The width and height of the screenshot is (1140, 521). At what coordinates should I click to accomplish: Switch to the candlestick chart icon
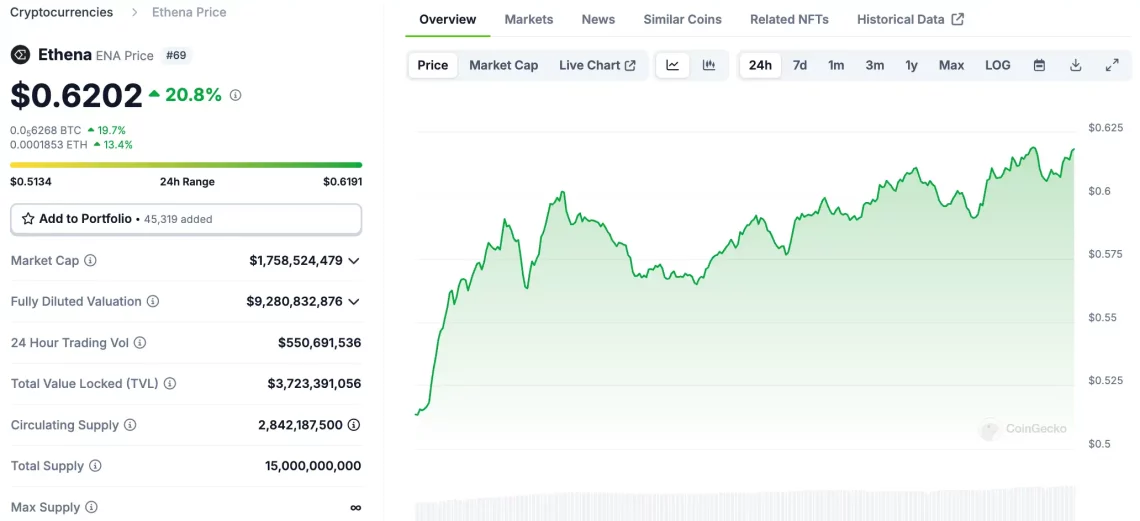click(x=709, y=65)
